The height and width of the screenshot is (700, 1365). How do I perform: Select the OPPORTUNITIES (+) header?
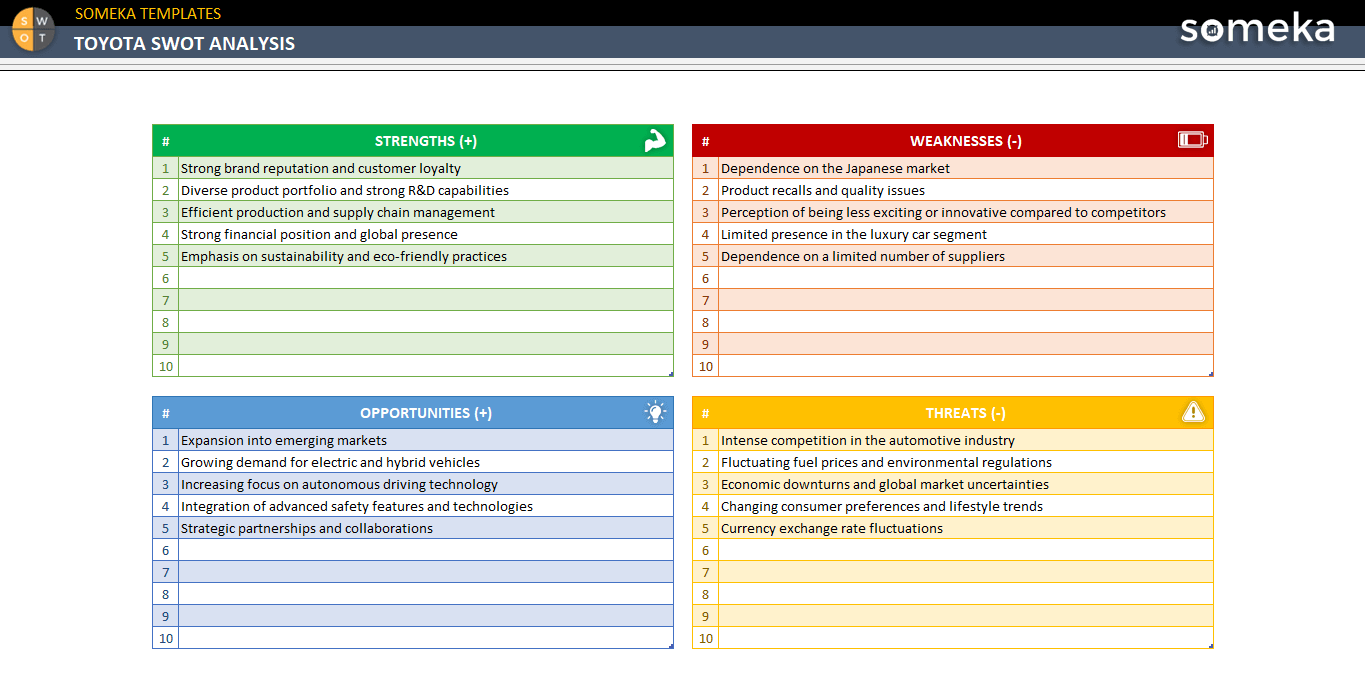point(426,413)
